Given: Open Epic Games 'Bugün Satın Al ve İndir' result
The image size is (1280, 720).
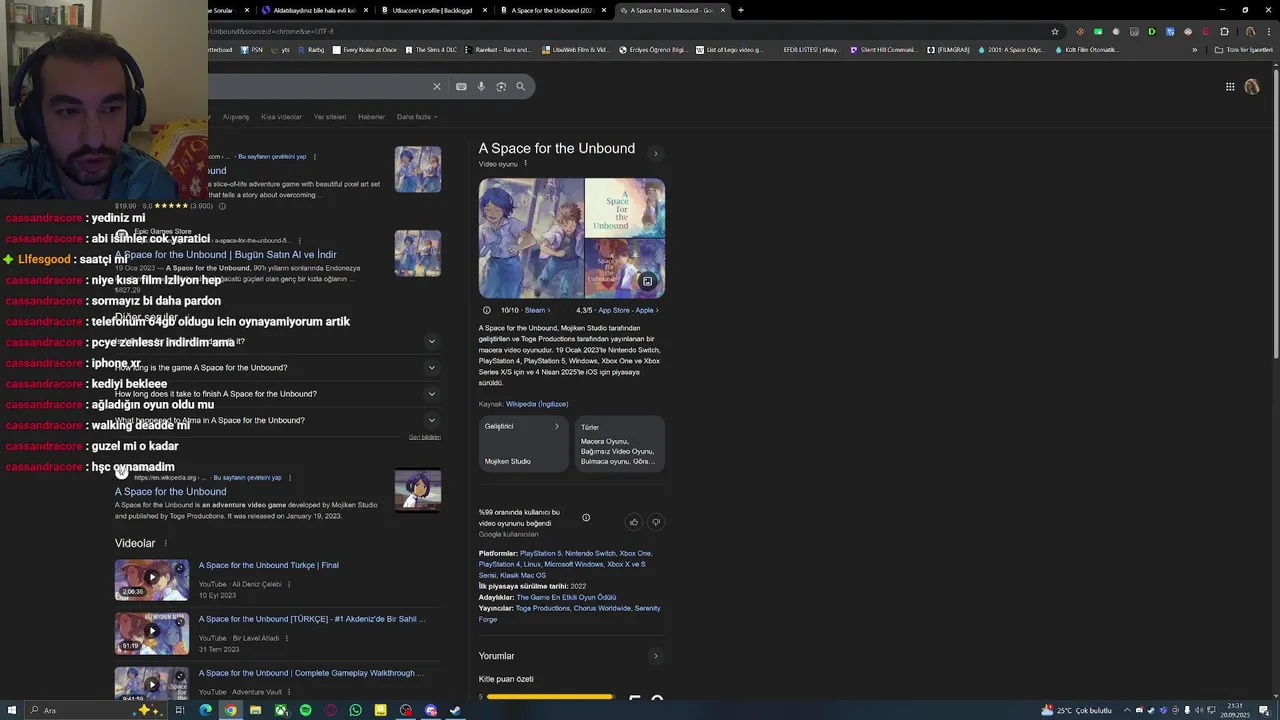Looking at the screenshot, I should tap(226, 254).
